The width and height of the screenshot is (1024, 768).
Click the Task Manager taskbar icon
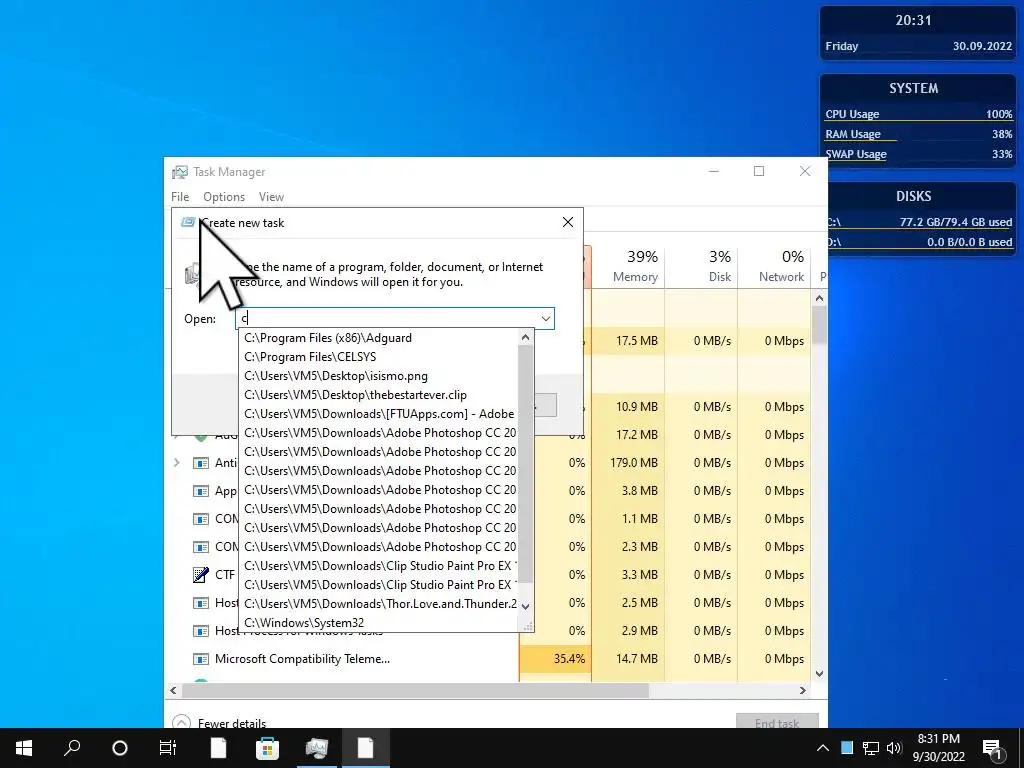coord(317,748)
